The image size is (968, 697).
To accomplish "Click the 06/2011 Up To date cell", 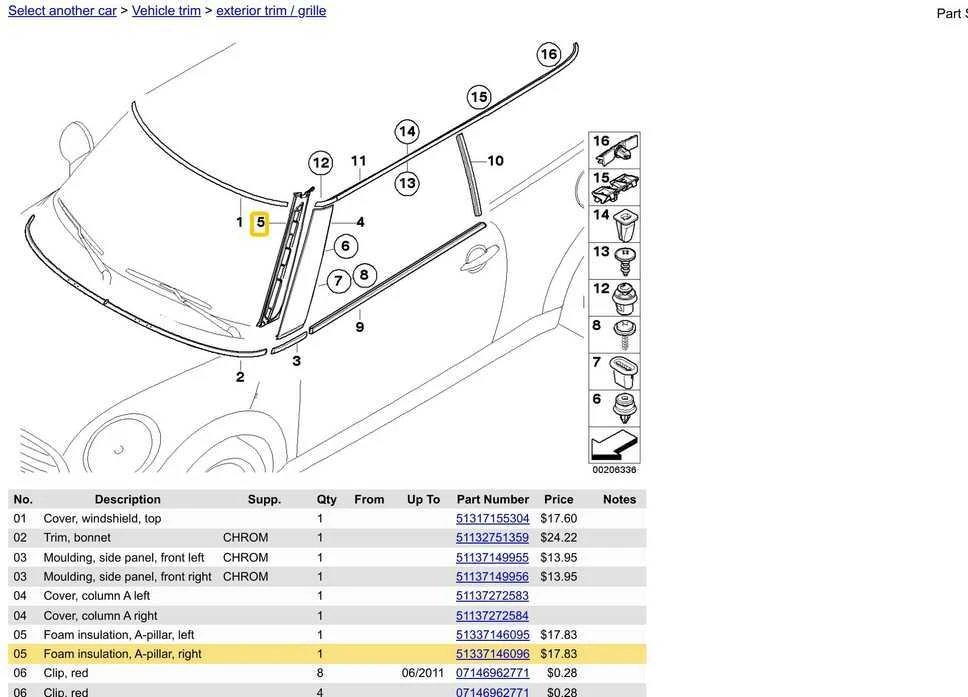I will (x=422, y=673).
